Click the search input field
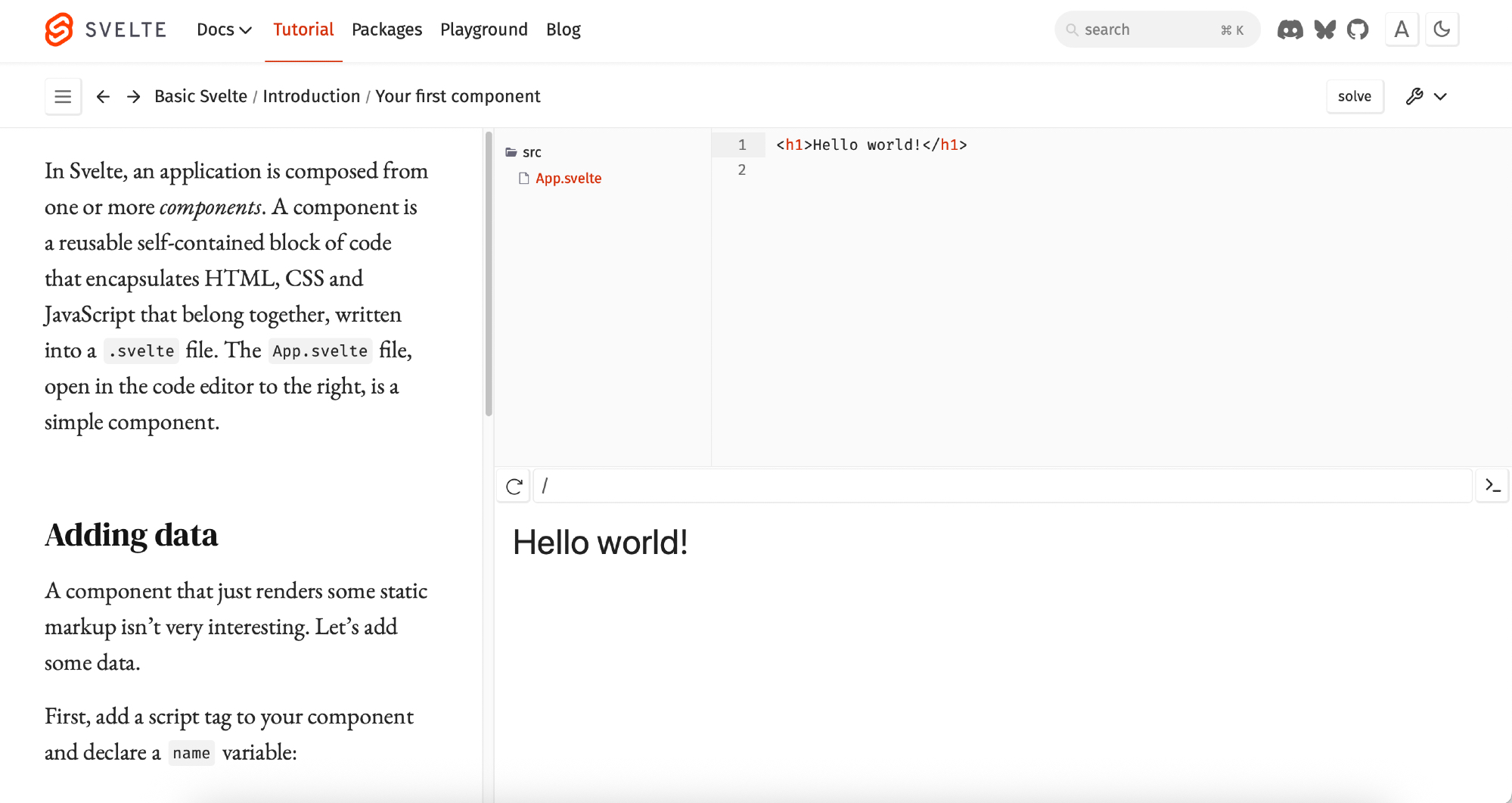 [1146, 30]
